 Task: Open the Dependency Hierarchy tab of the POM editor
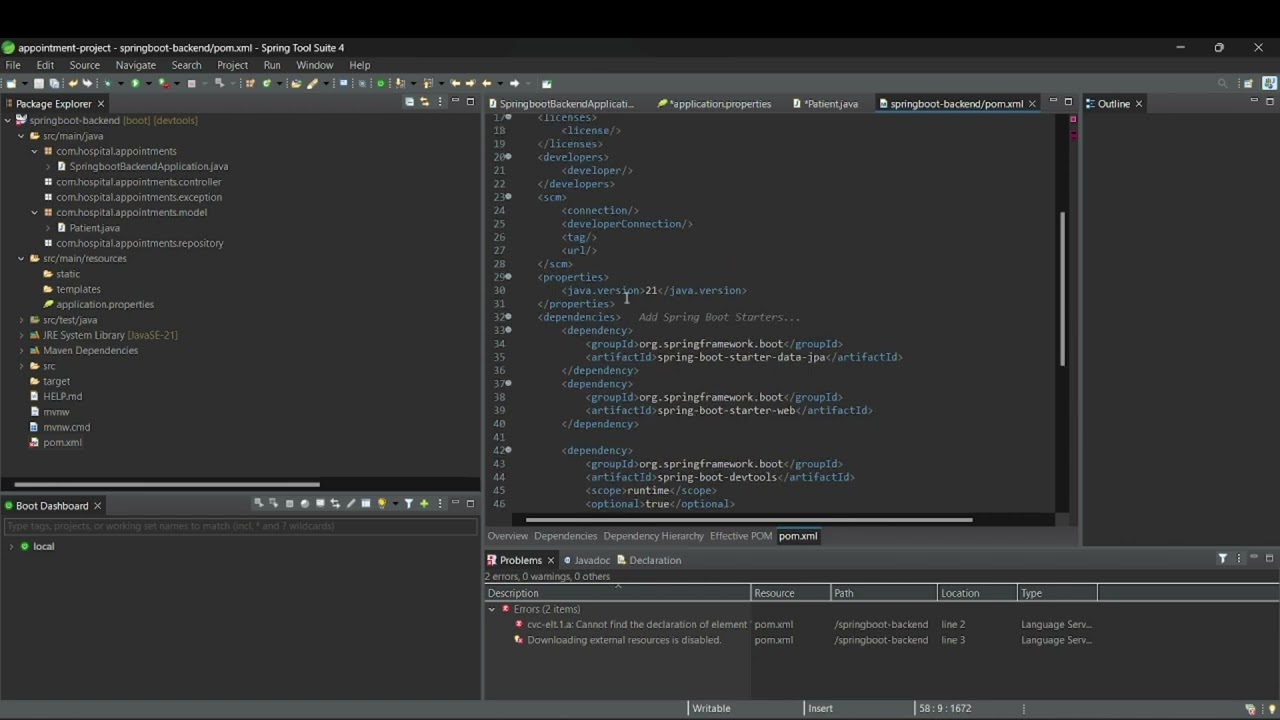653,536
